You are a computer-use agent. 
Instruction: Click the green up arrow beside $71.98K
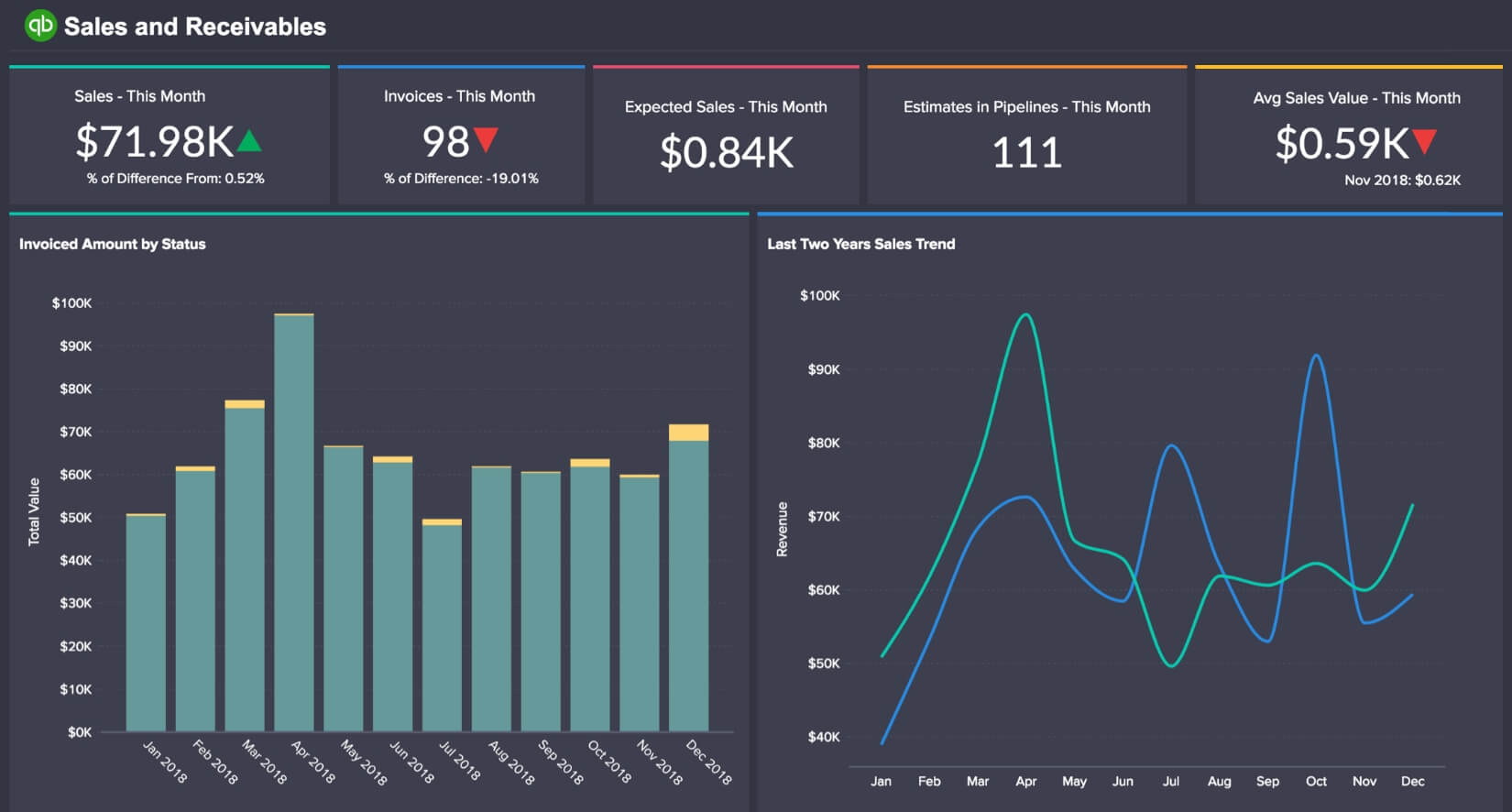coord(249,141)
